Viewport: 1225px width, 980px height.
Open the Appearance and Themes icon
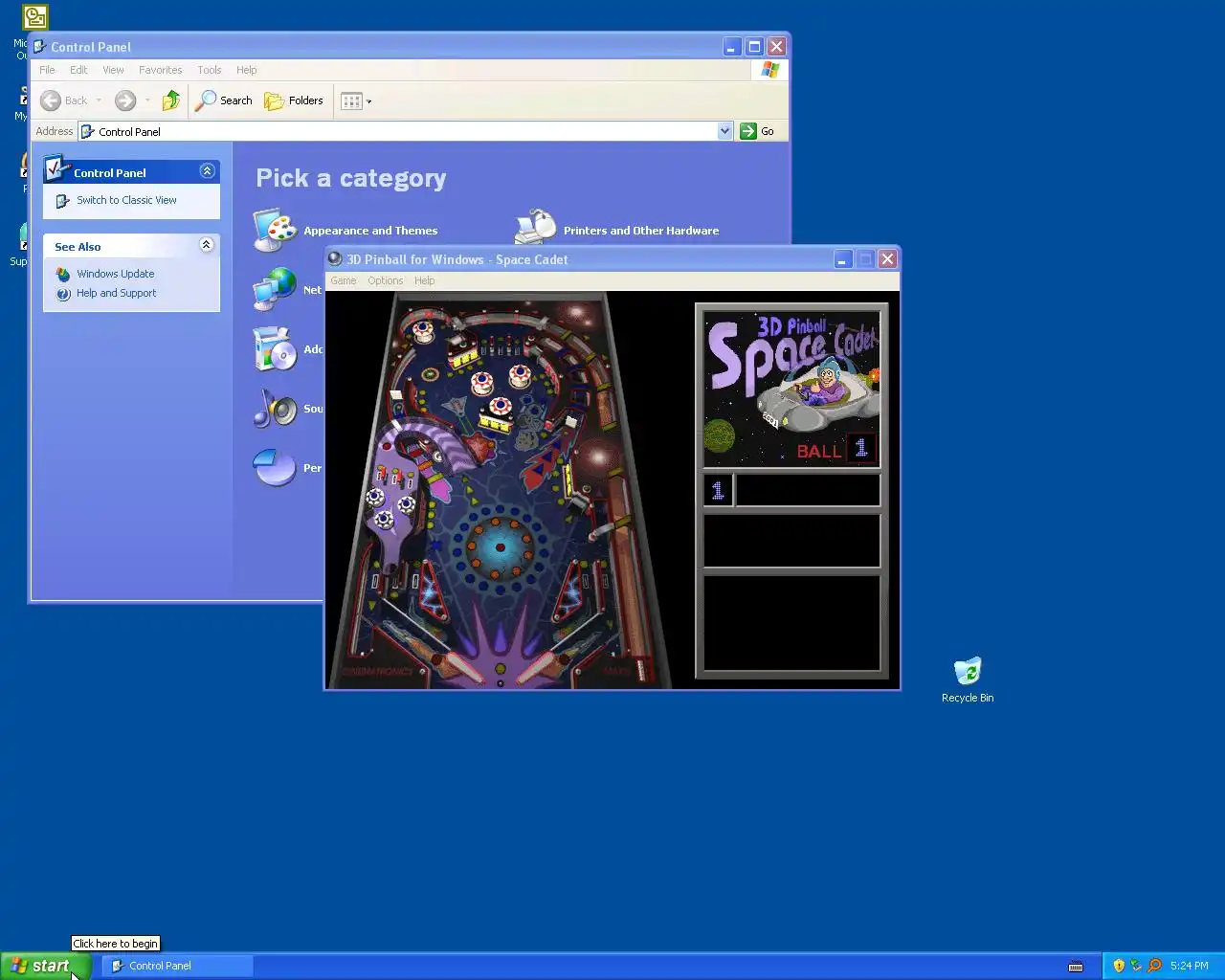pos(275,230)
